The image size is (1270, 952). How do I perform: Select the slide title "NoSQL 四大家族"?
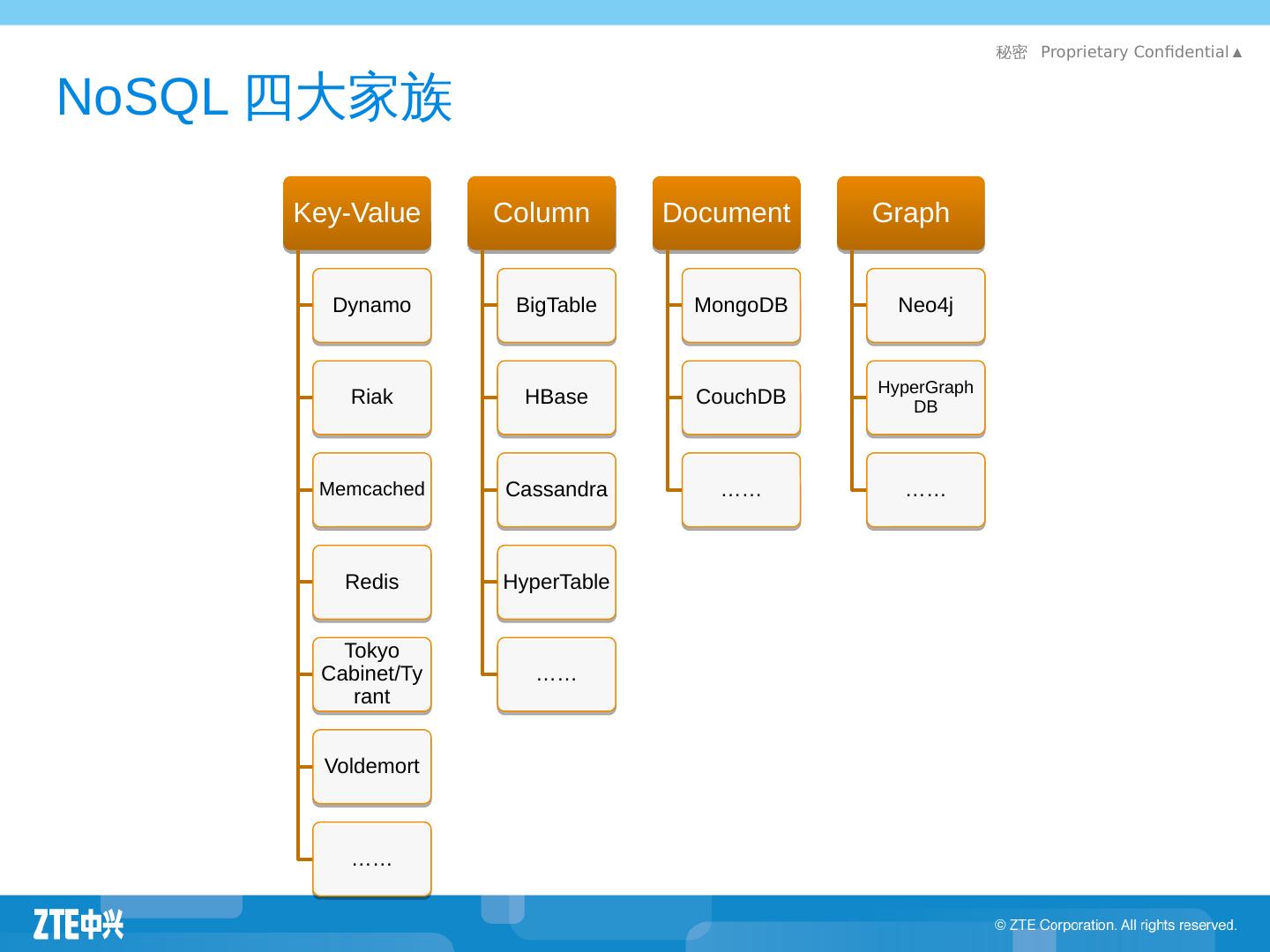(x=254, y=97)
